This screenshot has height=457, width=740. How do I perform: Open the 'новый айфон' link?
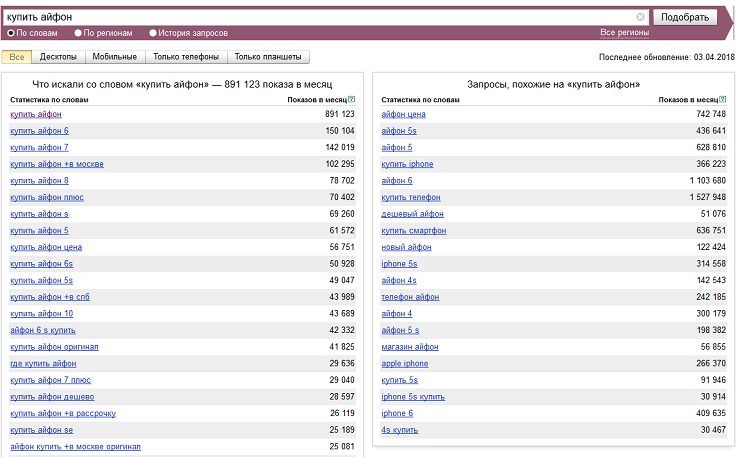406,247
